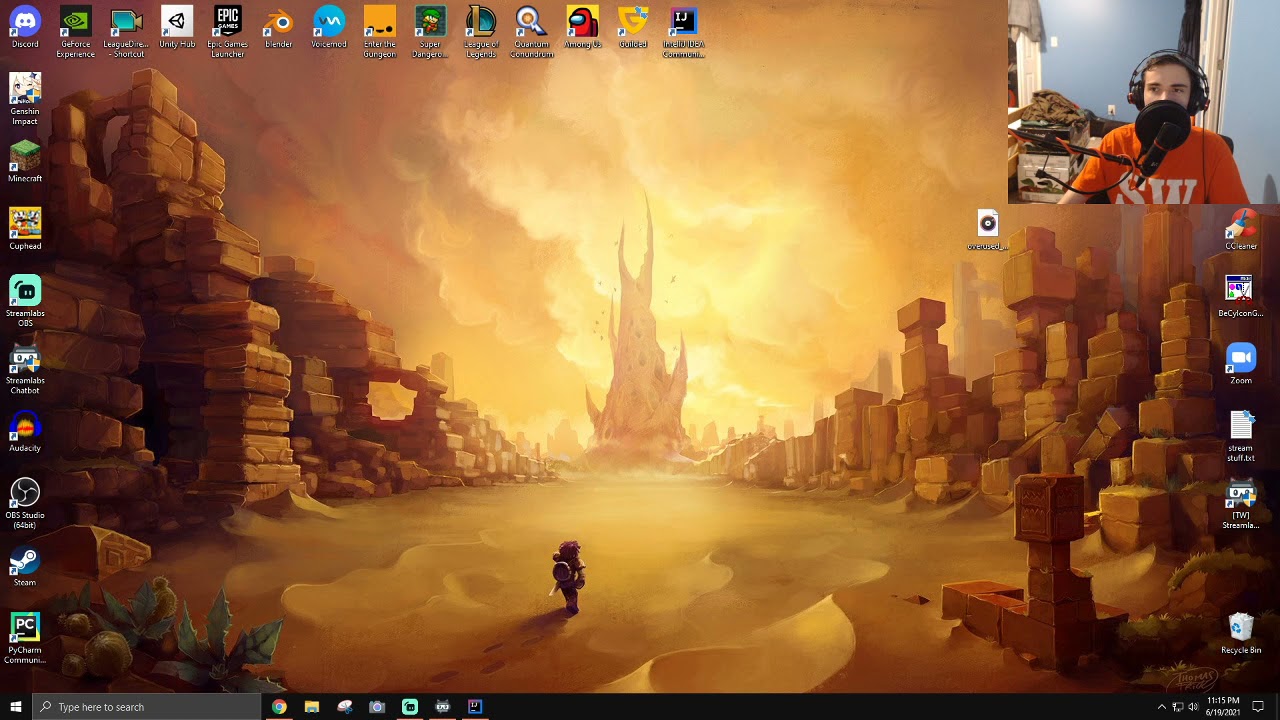
Task: Select the Super Dangerous Dungeons shortcut
Action: coord(430,32)
